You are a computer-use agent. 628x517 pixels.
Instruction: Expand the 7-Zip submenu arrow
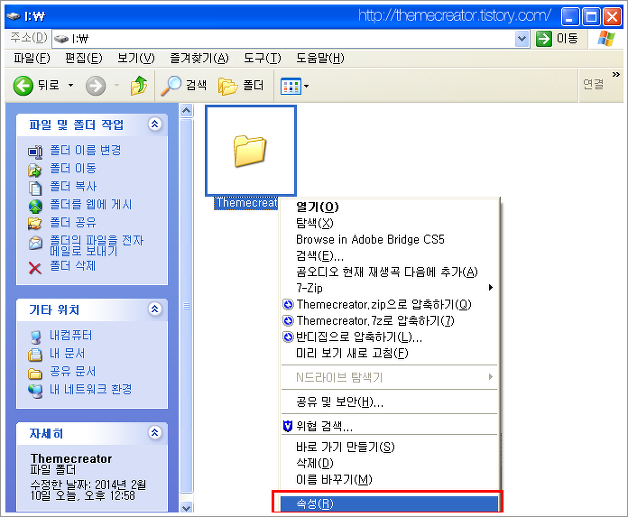point(491,288)
